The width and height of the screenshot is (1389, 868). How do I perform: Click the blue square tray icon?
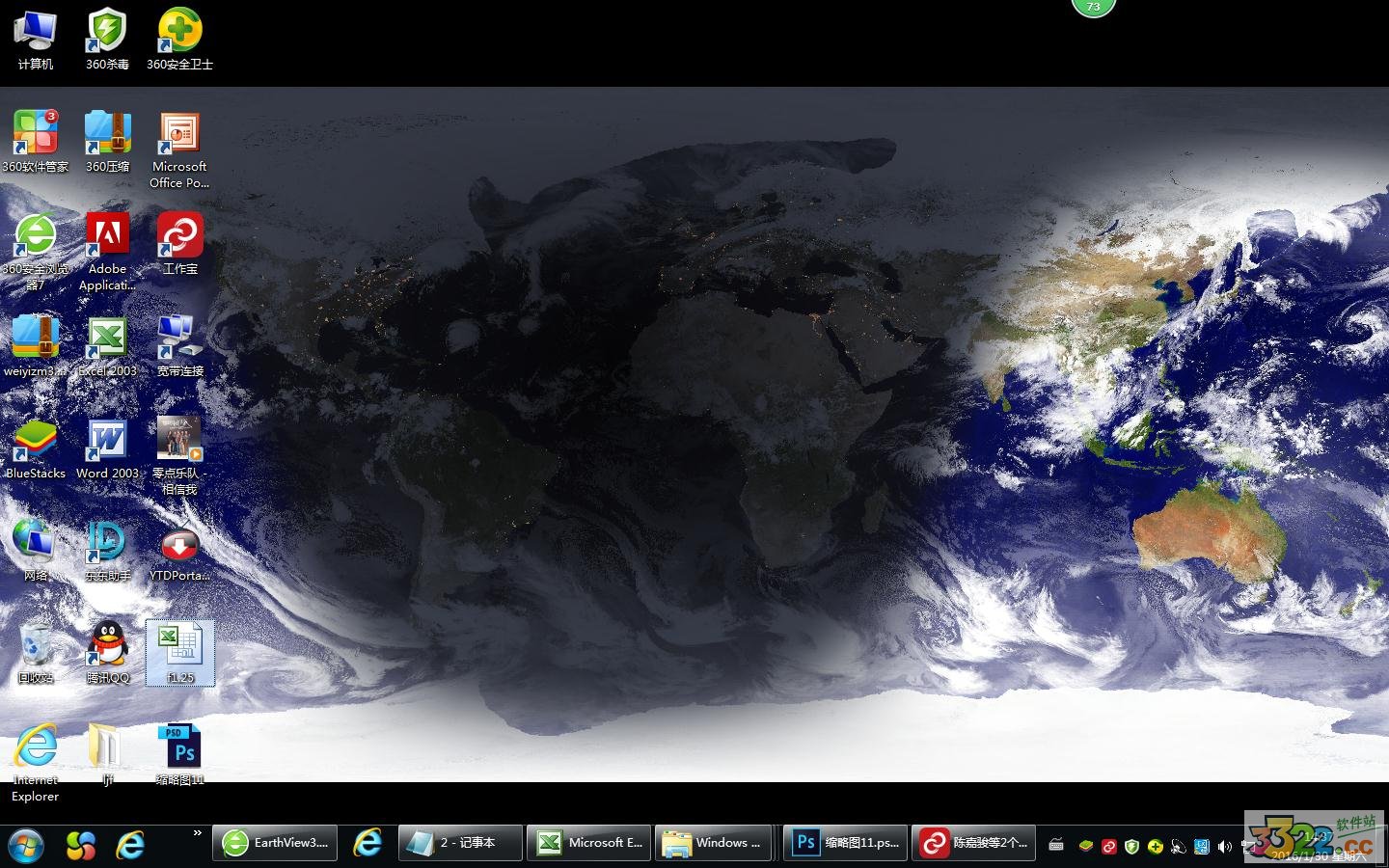1202,846
